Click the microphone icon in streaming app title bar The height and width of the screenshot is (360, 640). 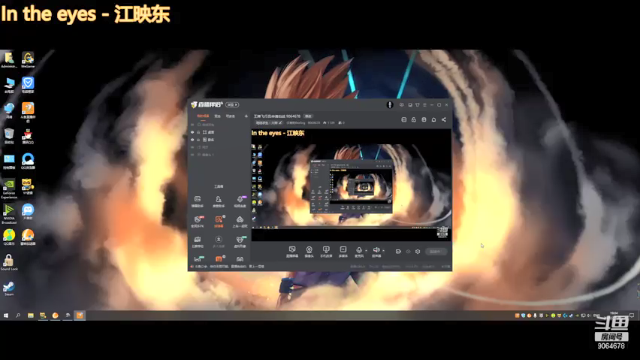(389, 105)
